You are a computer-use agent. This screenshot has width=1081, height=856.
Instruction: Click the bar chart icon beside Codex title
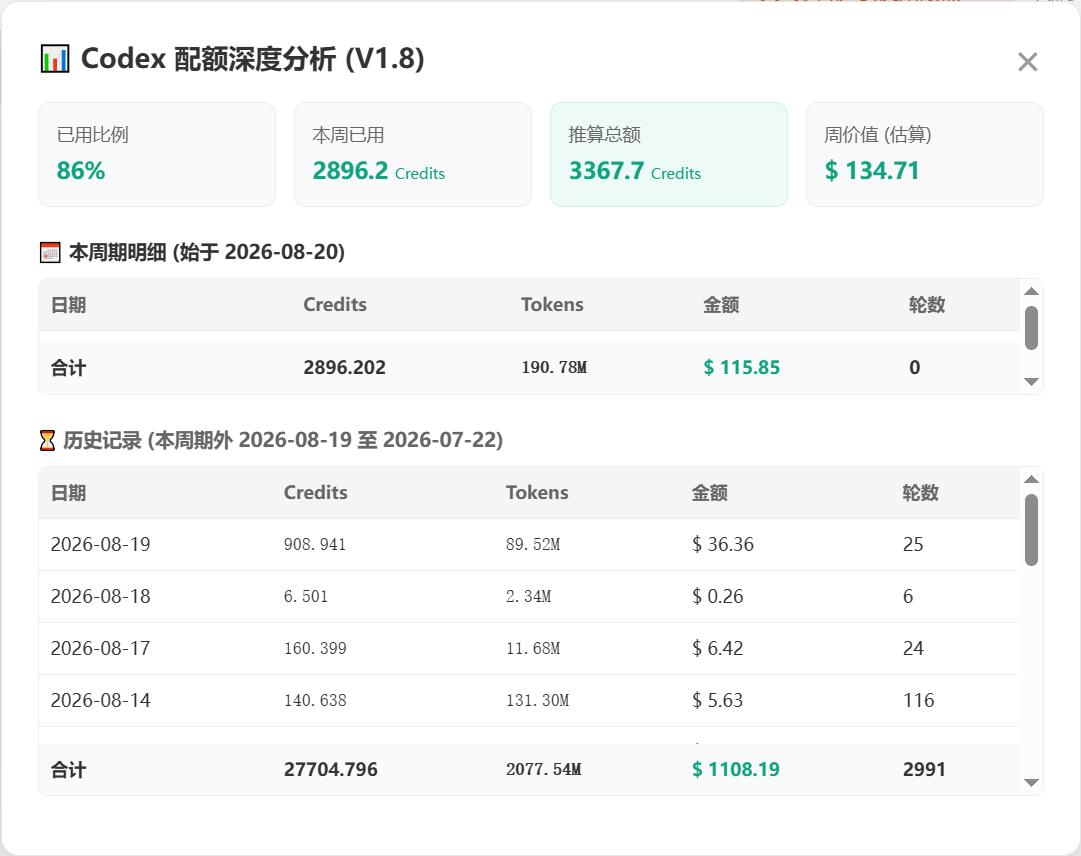(54, 59)
